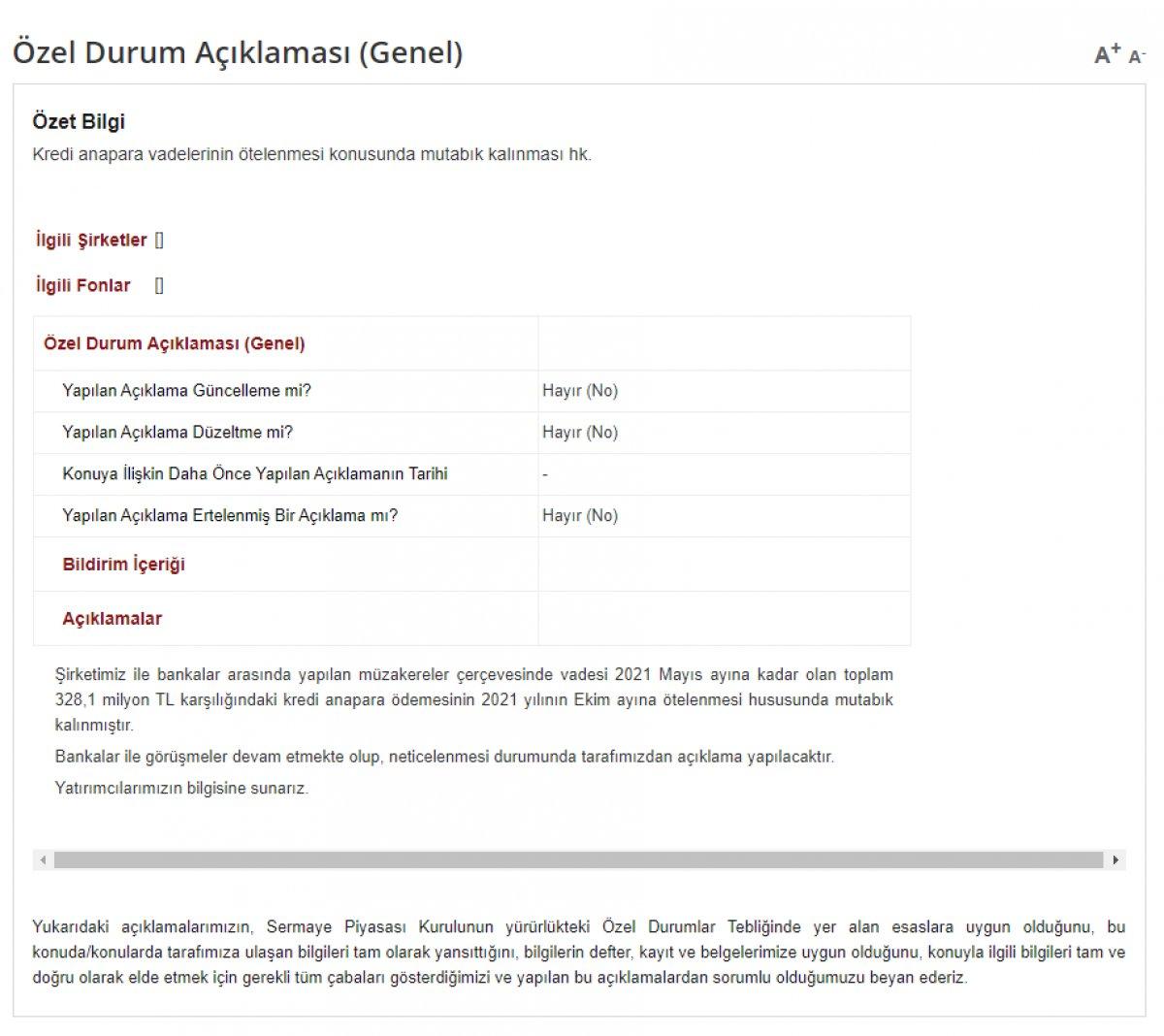Click the A+ increase font size icon
The height and width of the screenshot is (1036, 1164).
coord(1103,55)
